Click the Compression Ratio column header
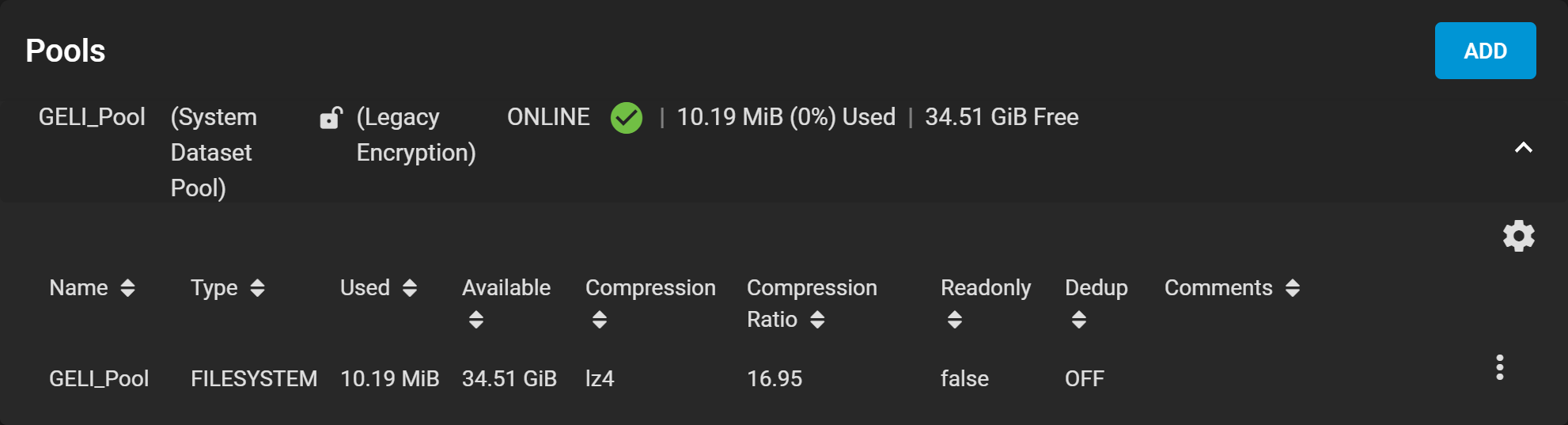 tap(812, 303)
